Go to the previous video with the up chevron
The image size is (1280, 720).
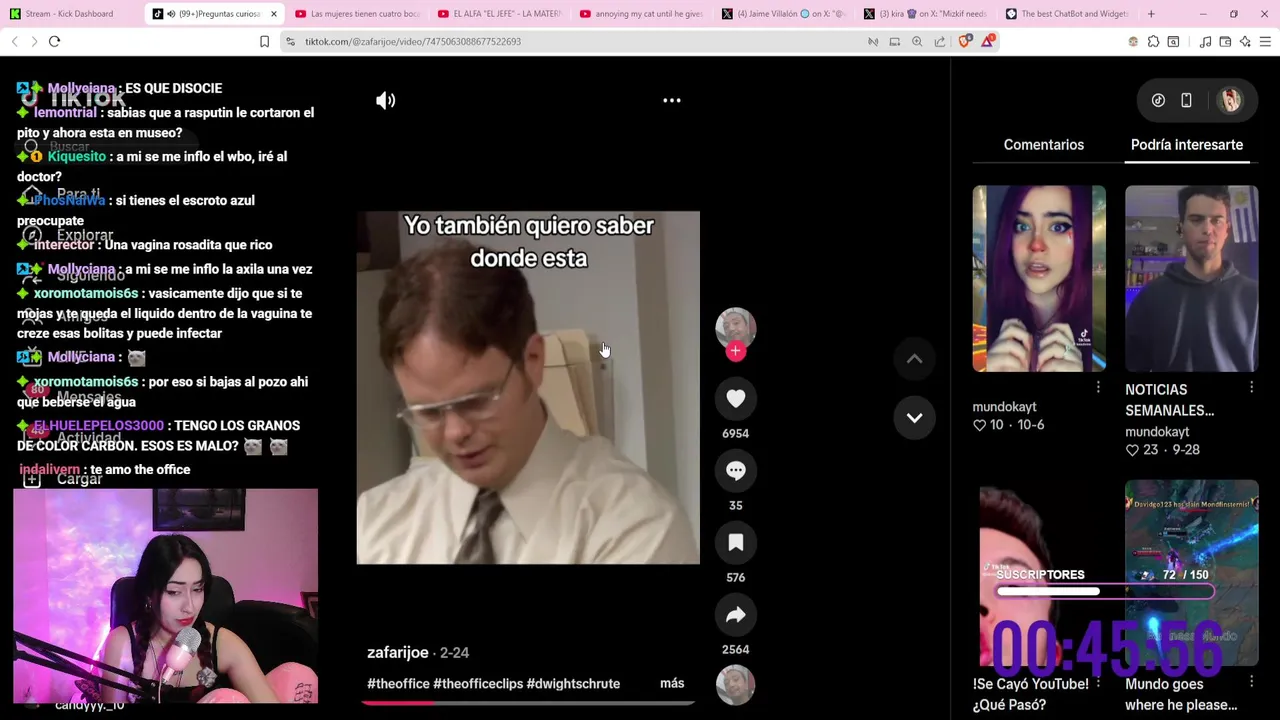914,359
